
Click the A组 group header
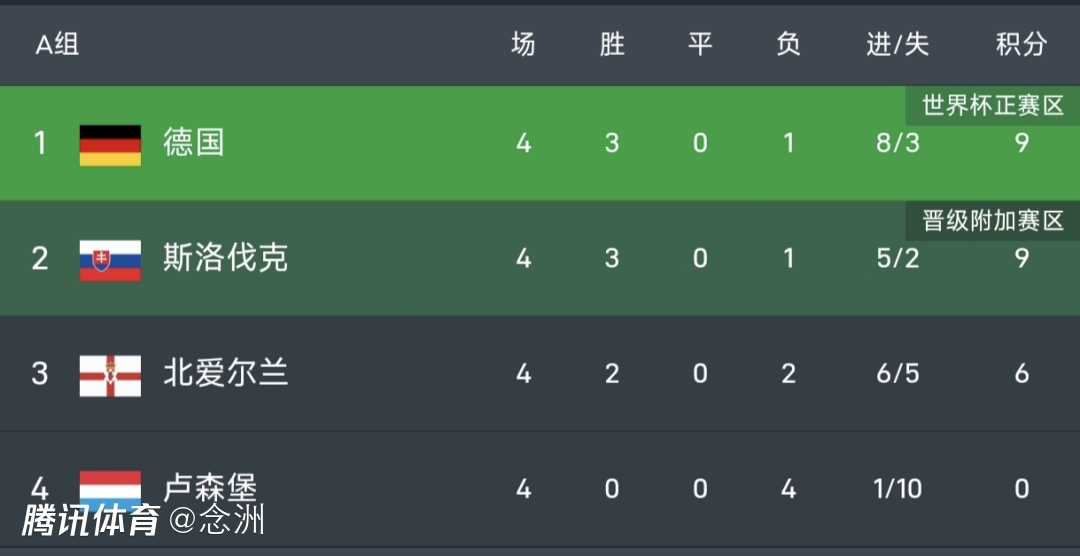click(x=57, y=45)
